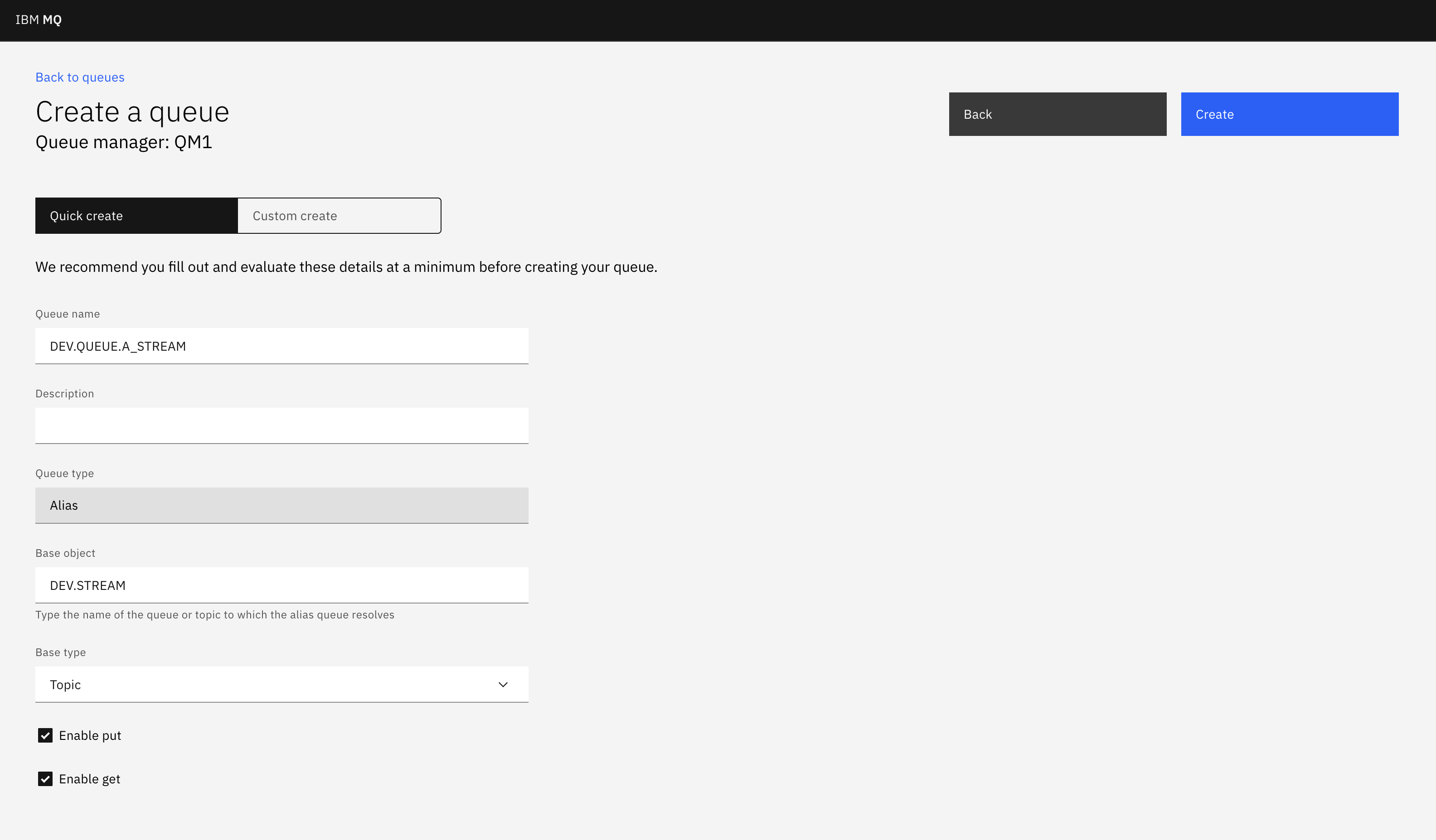Focus the Queue name input field

coord(281,346)
